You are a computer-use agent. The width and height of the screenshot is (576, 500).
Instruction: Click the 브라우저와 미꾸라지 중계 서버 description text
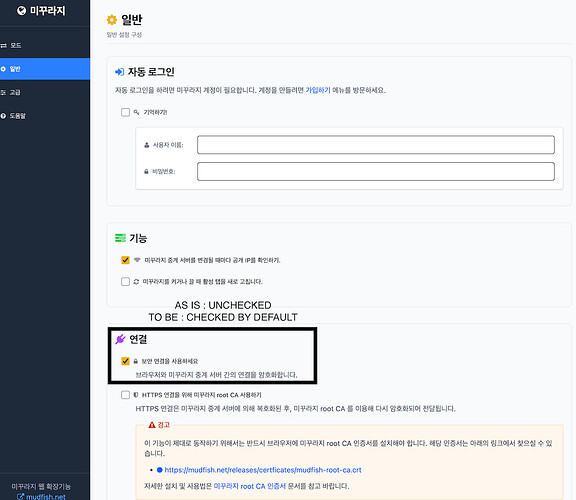coord(216,375)
